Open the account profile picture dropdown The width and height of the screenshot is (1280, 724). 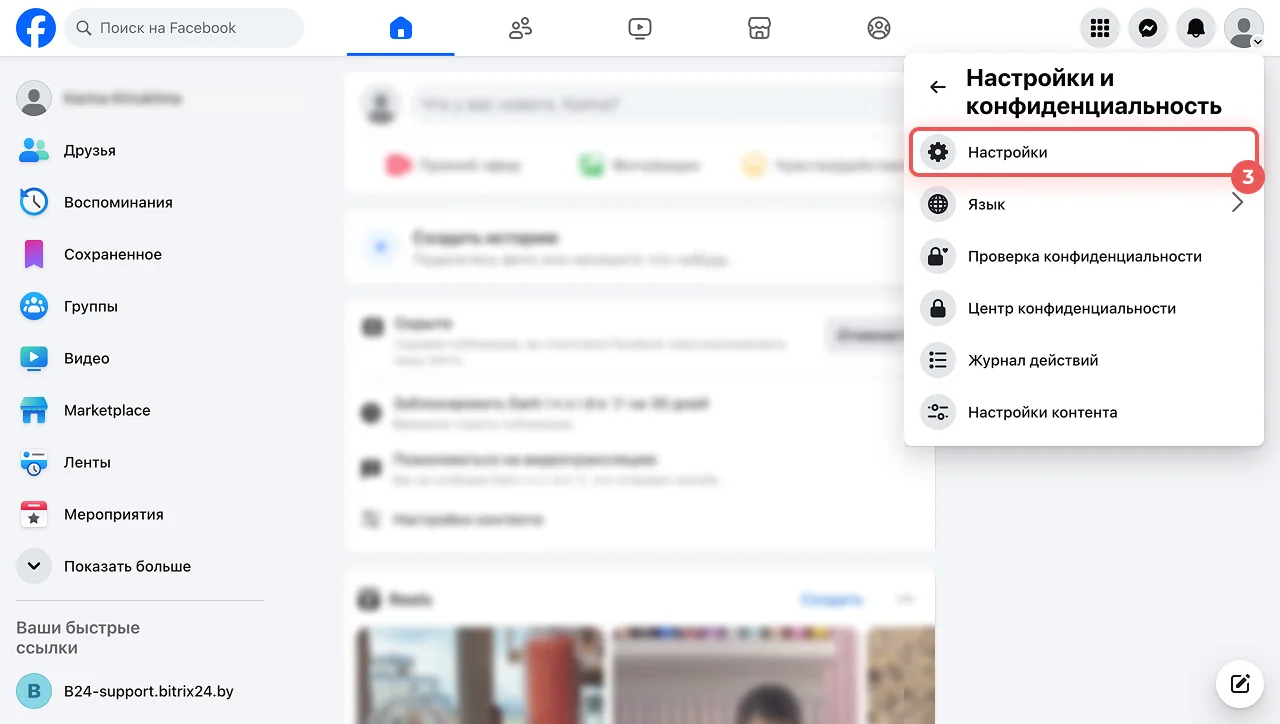[1244, 28]
